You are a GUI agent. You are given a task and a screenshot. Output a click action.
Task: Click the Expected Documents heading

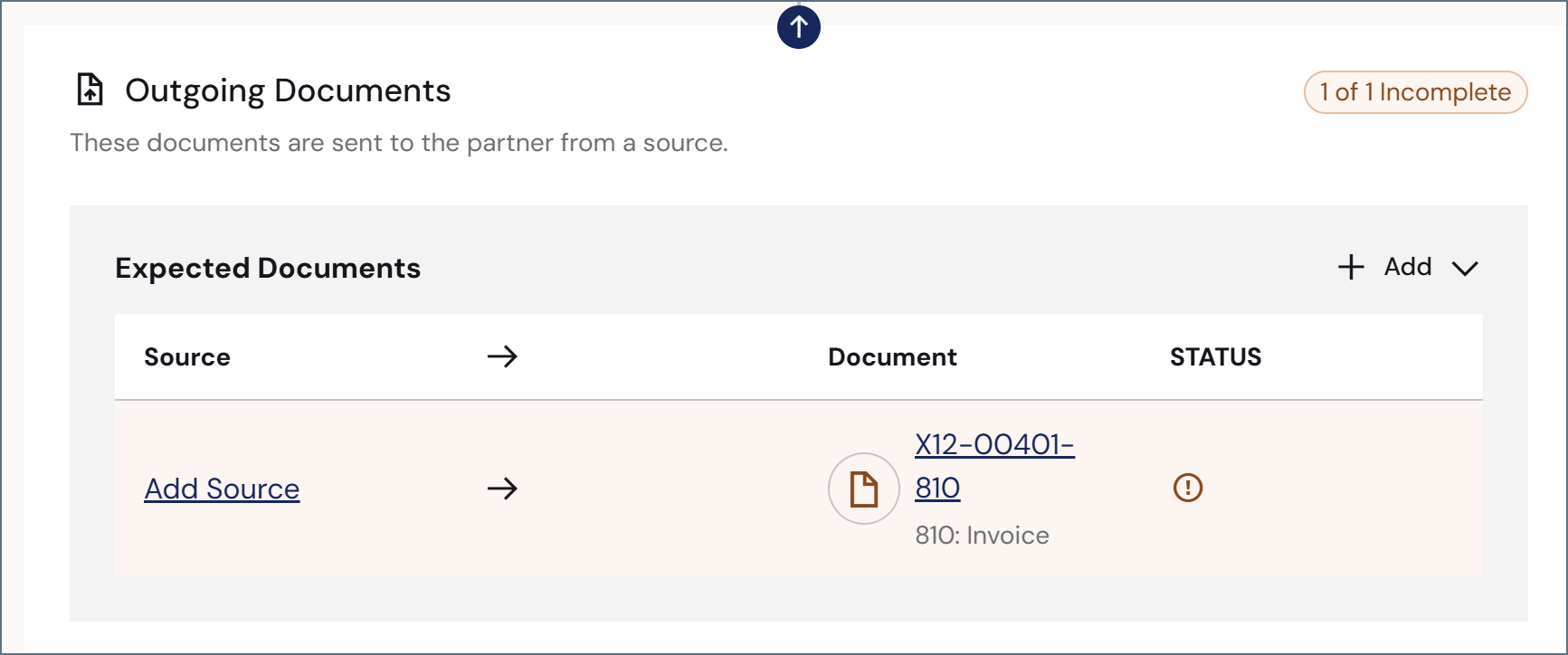(268, 268)
